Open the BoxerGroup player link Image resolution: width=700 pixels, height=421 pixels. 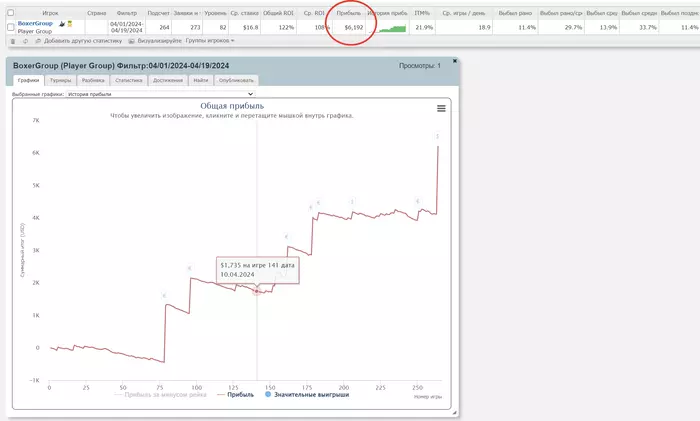(x=35, y=23)
